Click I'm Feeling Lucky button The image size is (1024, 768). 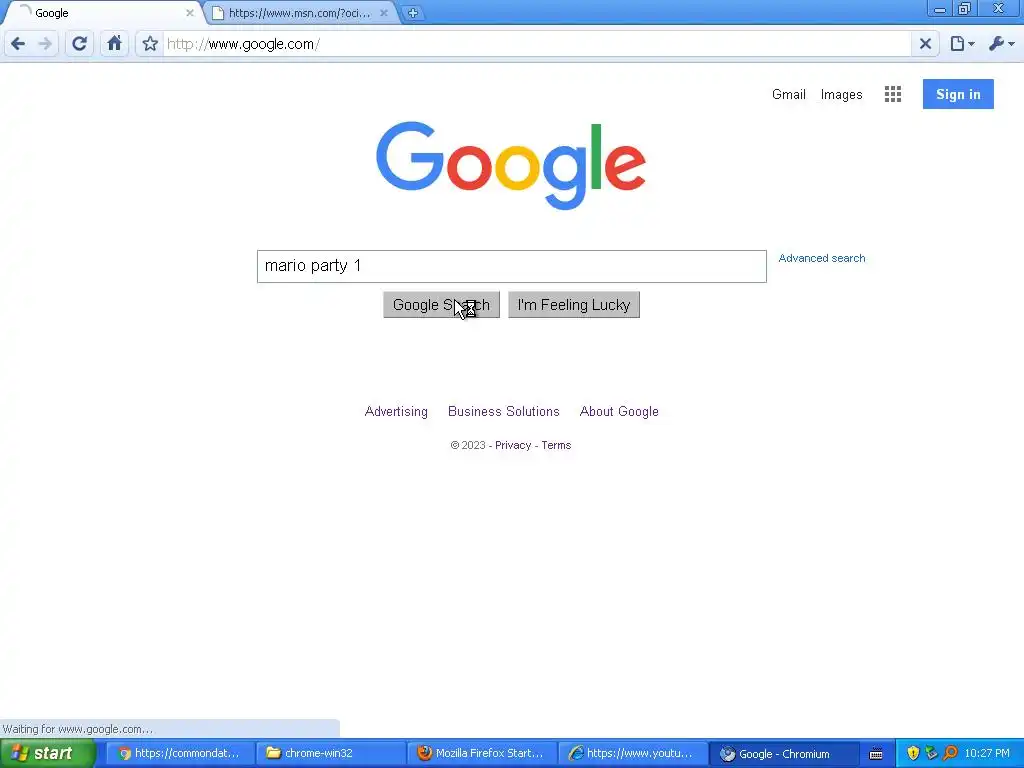pos(574,305)
